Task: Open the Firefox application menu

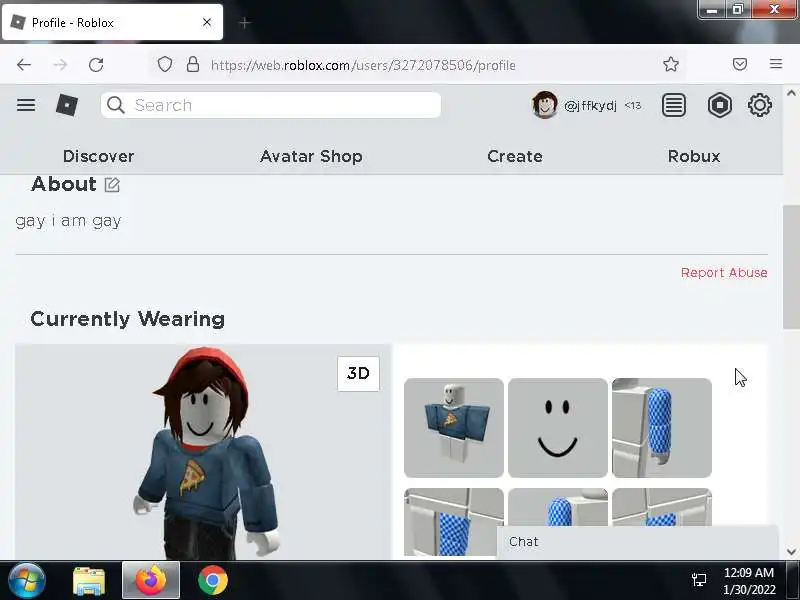Action: coord(776,64)
